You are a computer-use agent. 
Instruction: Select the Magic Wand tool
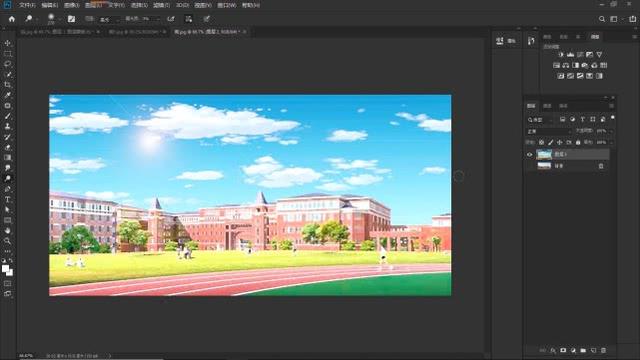tap(7, 75)
